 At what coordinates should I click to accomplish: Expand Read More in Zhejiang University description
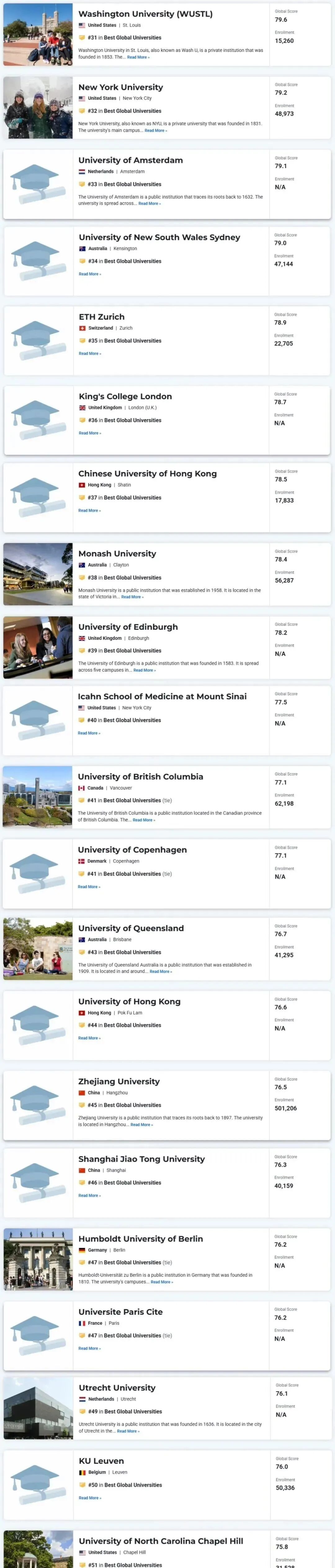coord(141,1125)
